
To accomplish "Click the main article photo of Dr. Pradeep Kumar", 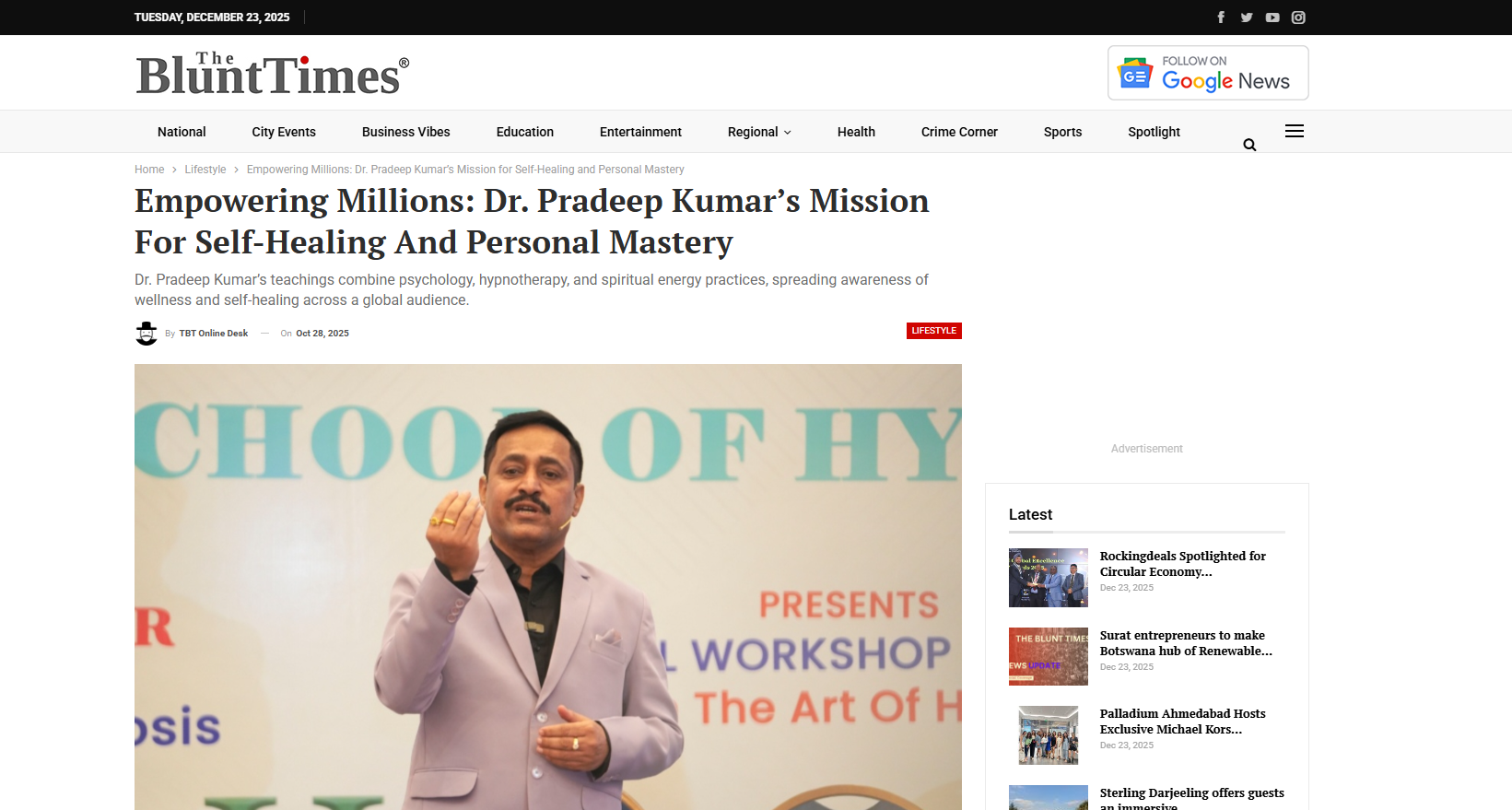I will 548,587.
